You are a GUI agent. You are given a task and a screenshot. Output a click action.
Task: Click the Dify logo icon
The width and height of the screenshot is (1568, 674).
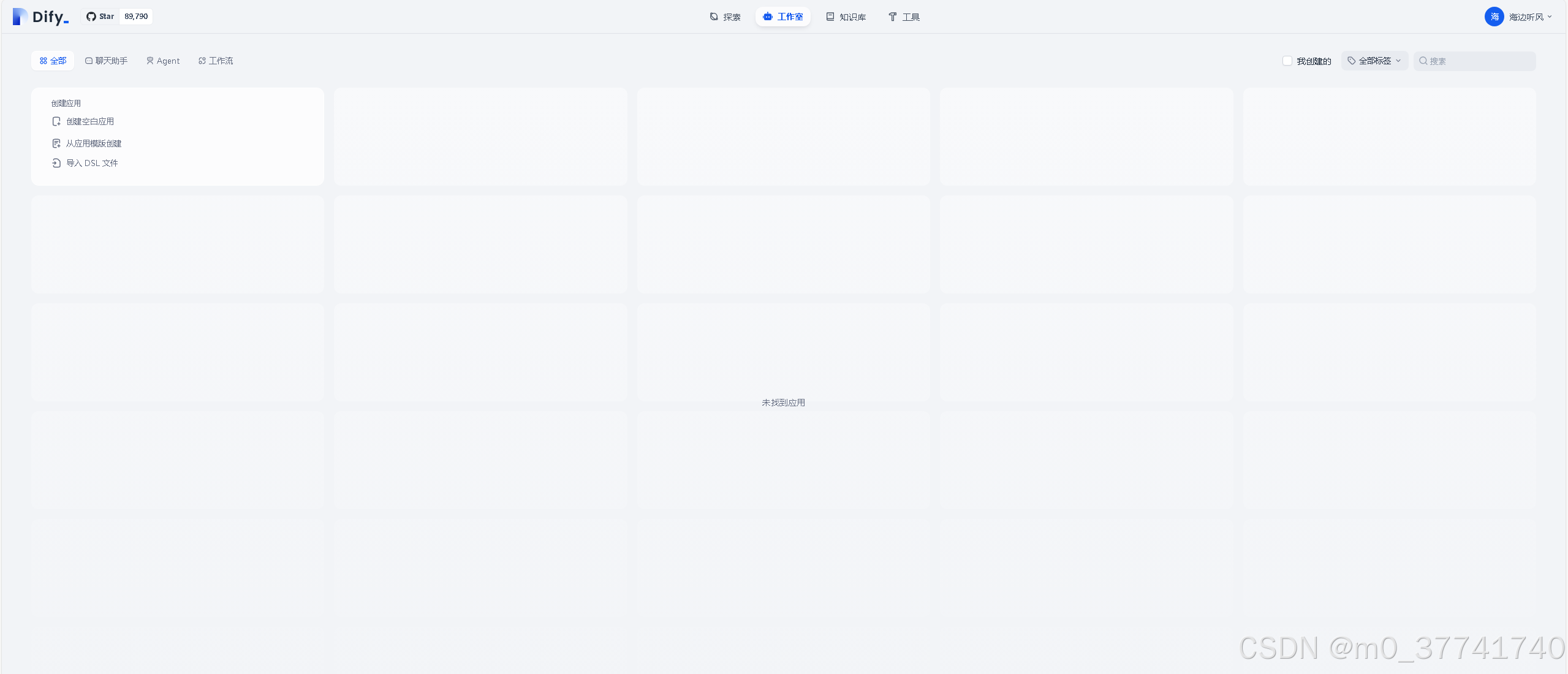(x=20, y=17)
